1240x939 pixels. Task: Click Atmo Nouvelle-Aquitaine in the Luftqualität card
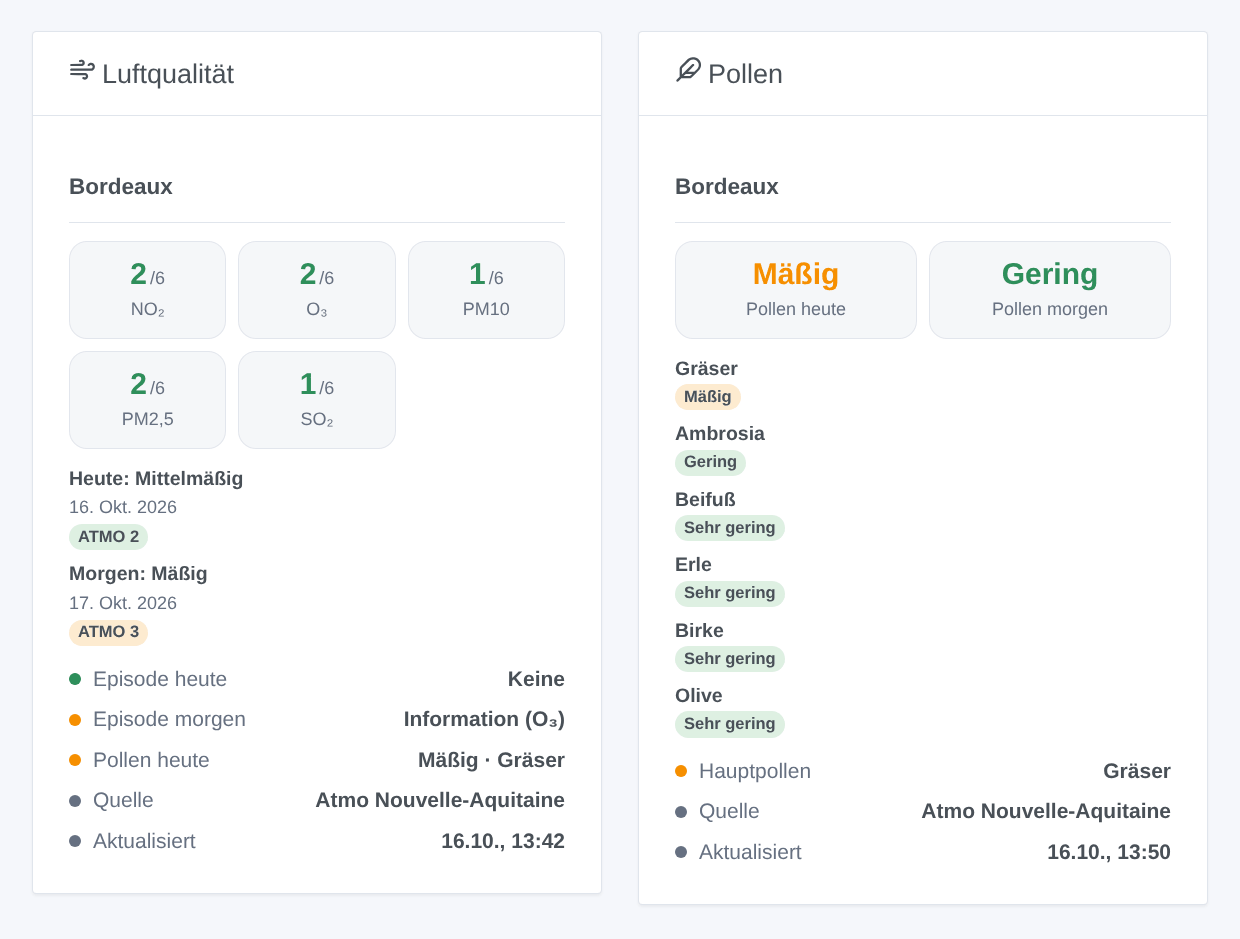point(440,800)
